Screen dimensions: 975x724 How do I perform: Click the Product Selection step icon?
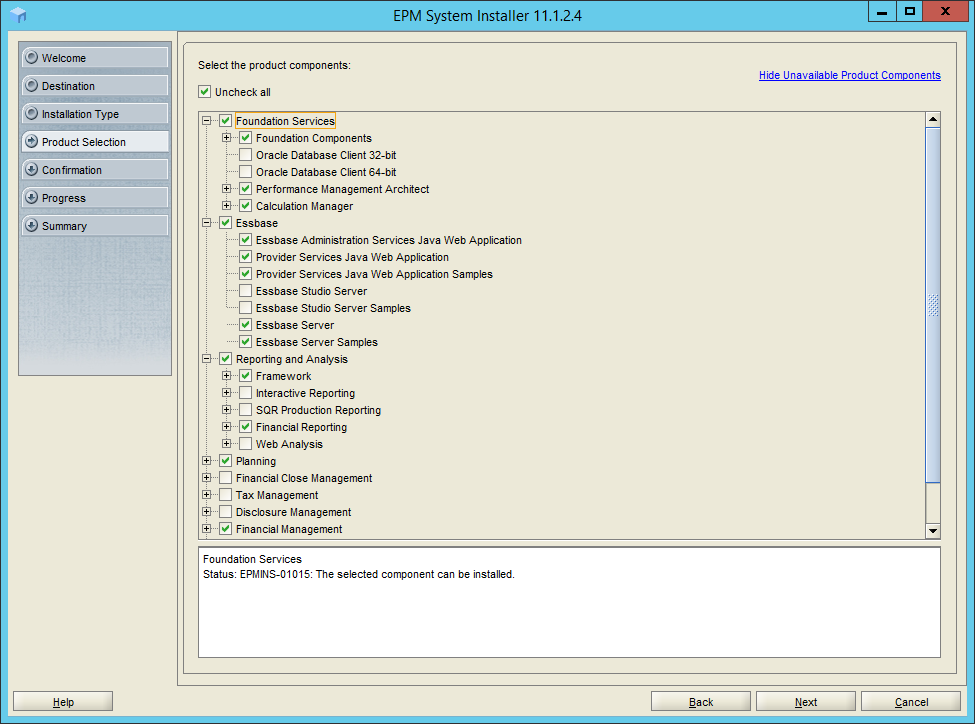click(x=31, y=141)
